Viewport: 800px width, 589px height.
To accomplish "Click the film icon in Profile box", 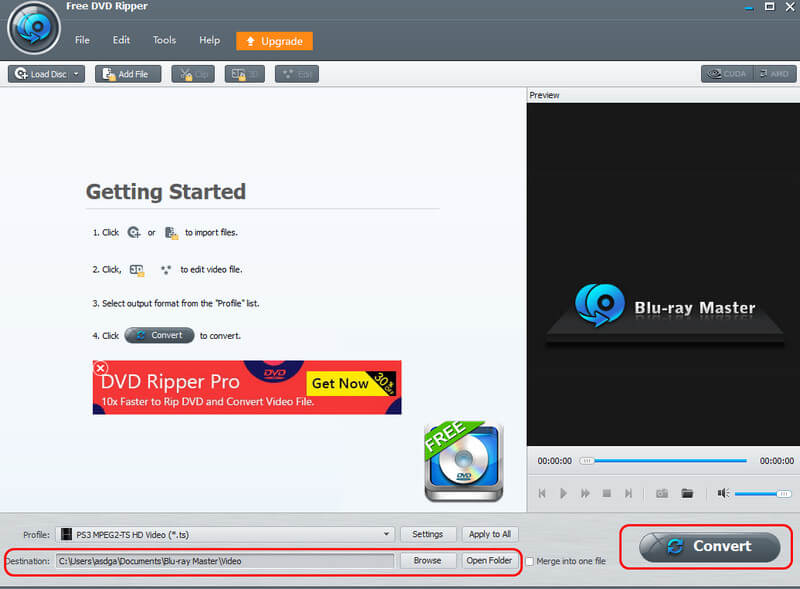I will click(66, 534).
